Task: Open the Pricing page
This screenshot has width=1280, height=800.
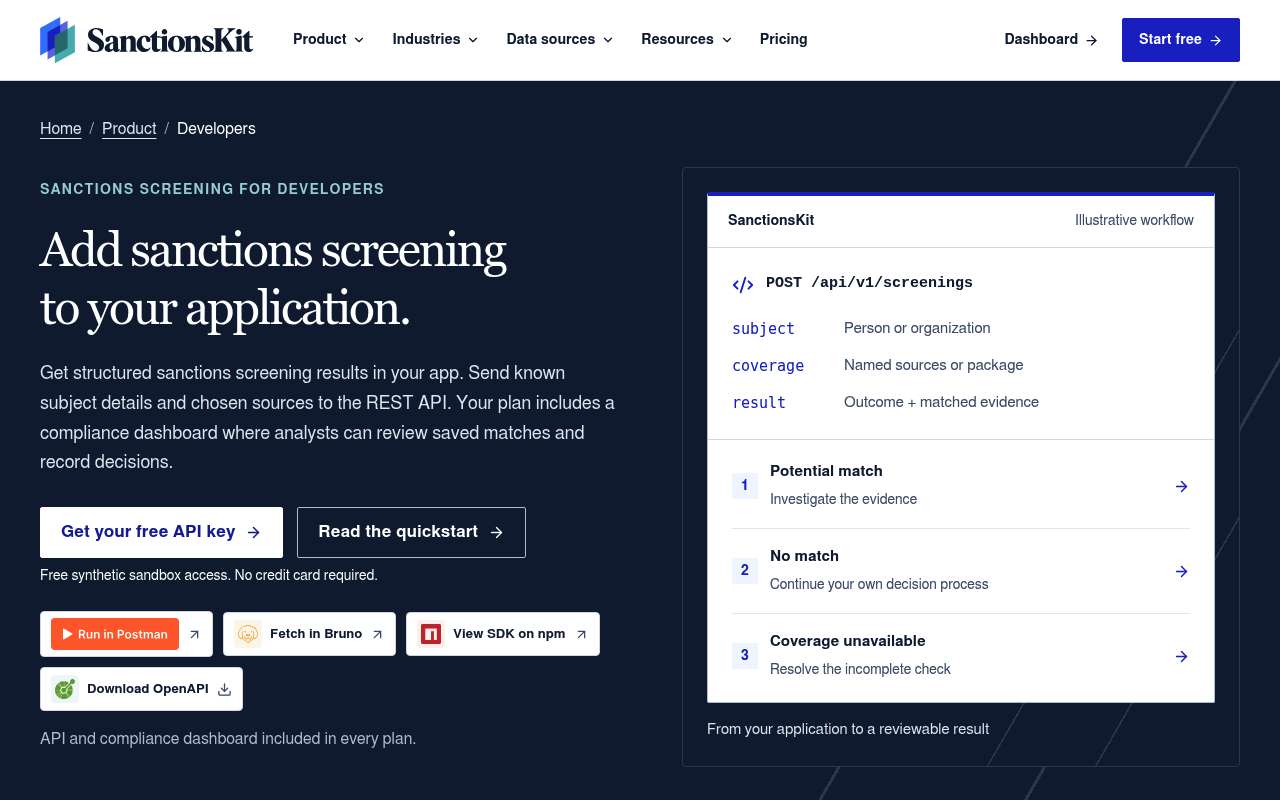Action: point(783,39)
